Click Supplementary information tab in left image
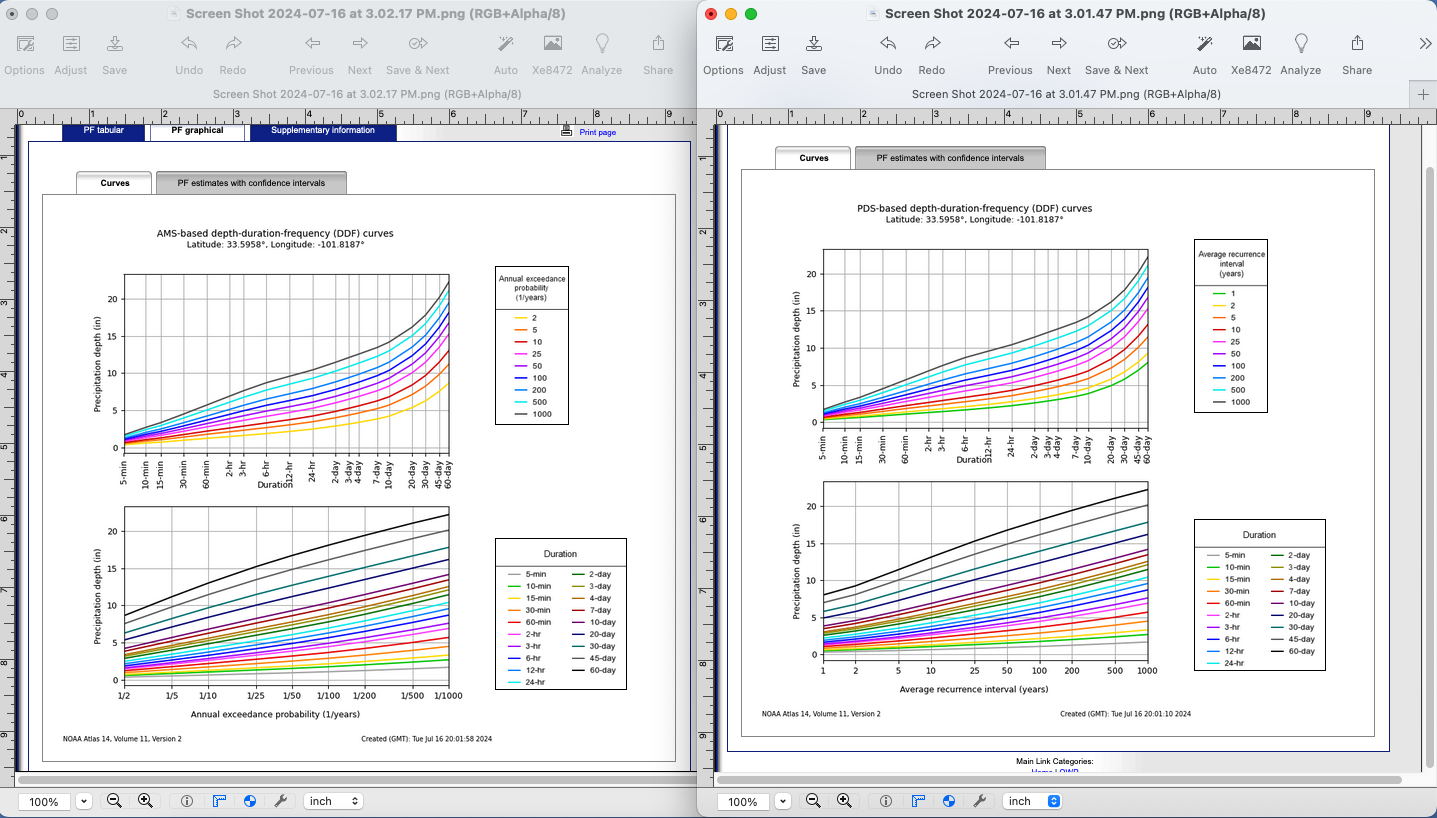The image size is (1437, 818). click(x=323, y=131)
